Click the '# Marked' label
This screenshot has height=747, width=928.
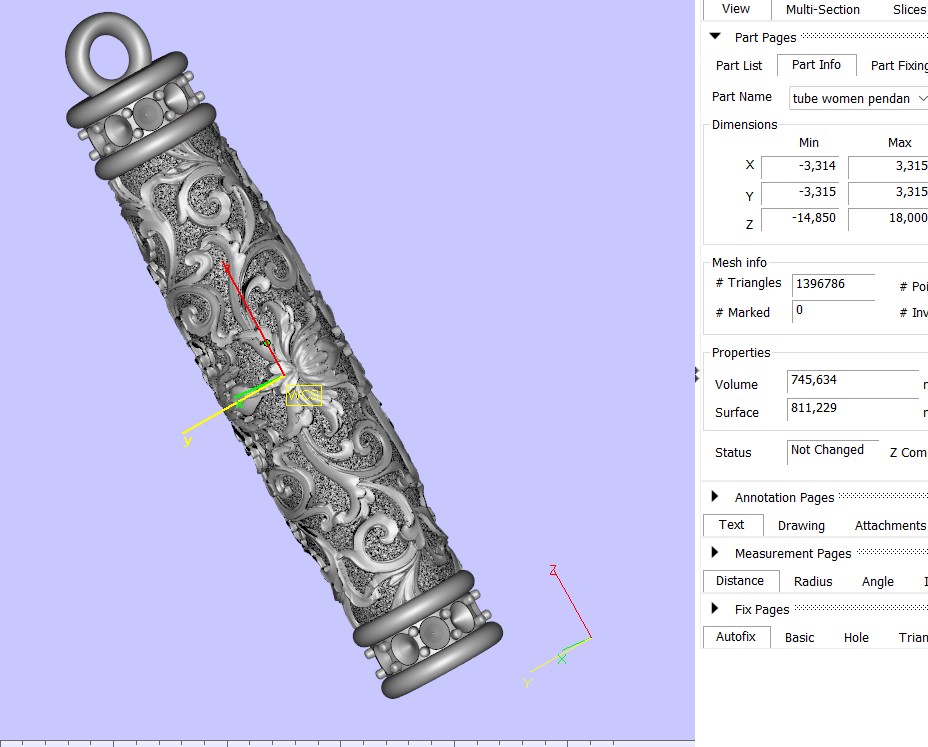743,313
